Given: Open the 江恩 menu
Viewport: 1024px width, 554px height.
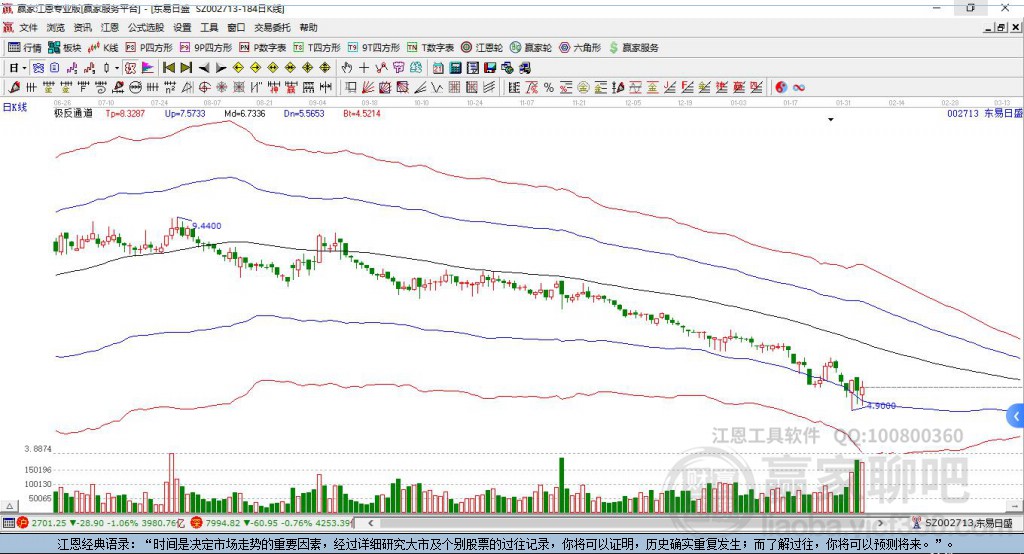Looking at the screenshot, I should (x=110, y=27).
